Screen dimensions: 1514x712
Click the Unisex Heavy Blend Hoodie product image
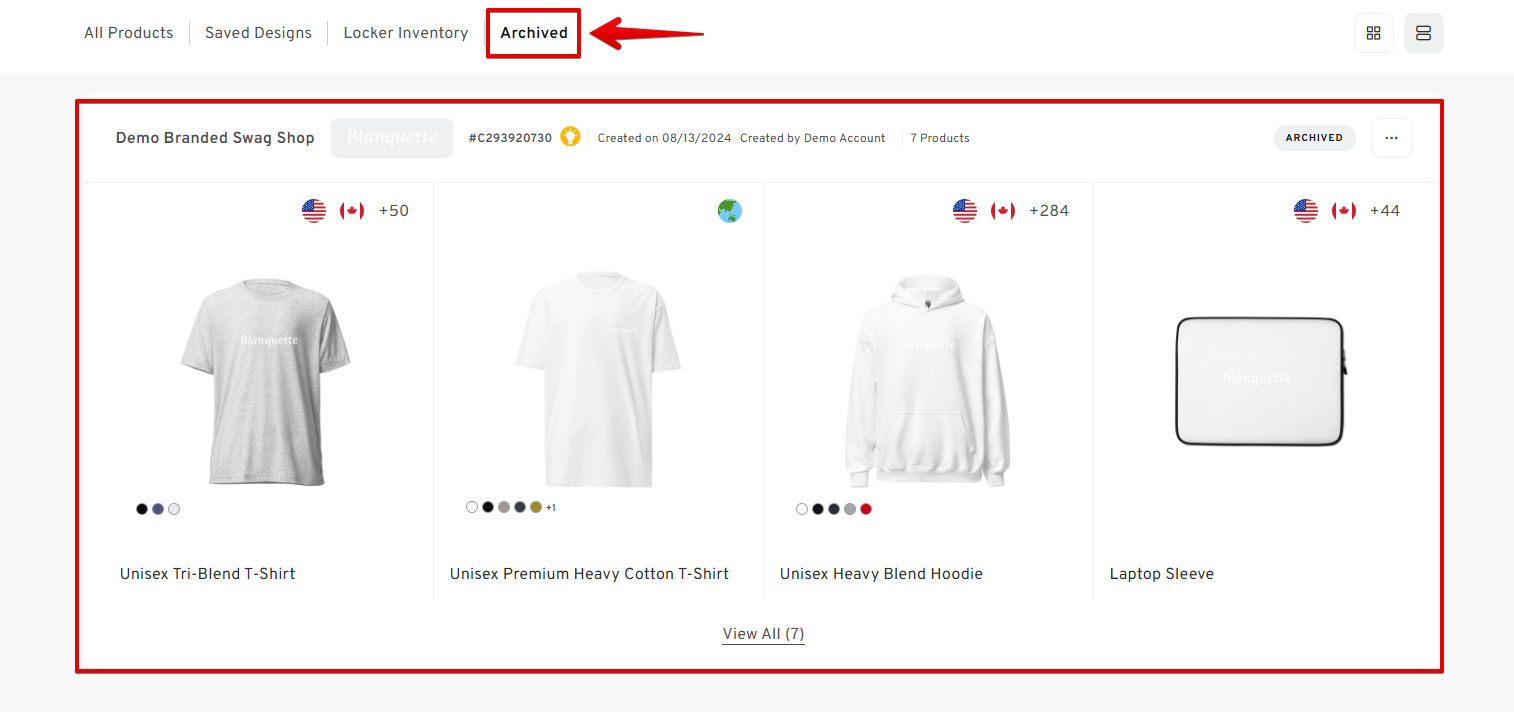[x=928, y=378]
